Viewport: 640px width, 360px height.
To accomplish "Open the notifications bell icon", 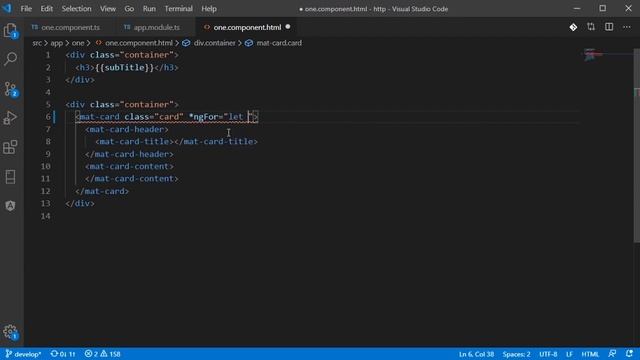I will click(x=629, y=354).
